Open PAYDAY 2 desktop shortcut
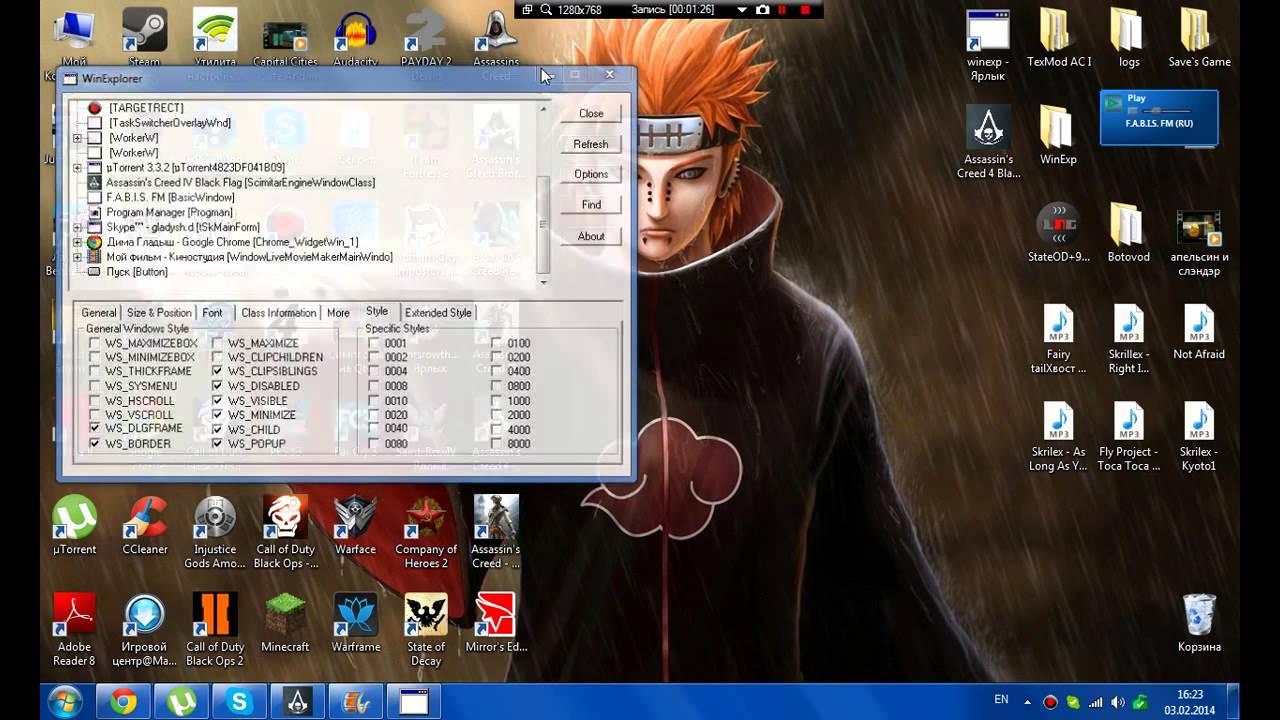 [x=425, y=36]
